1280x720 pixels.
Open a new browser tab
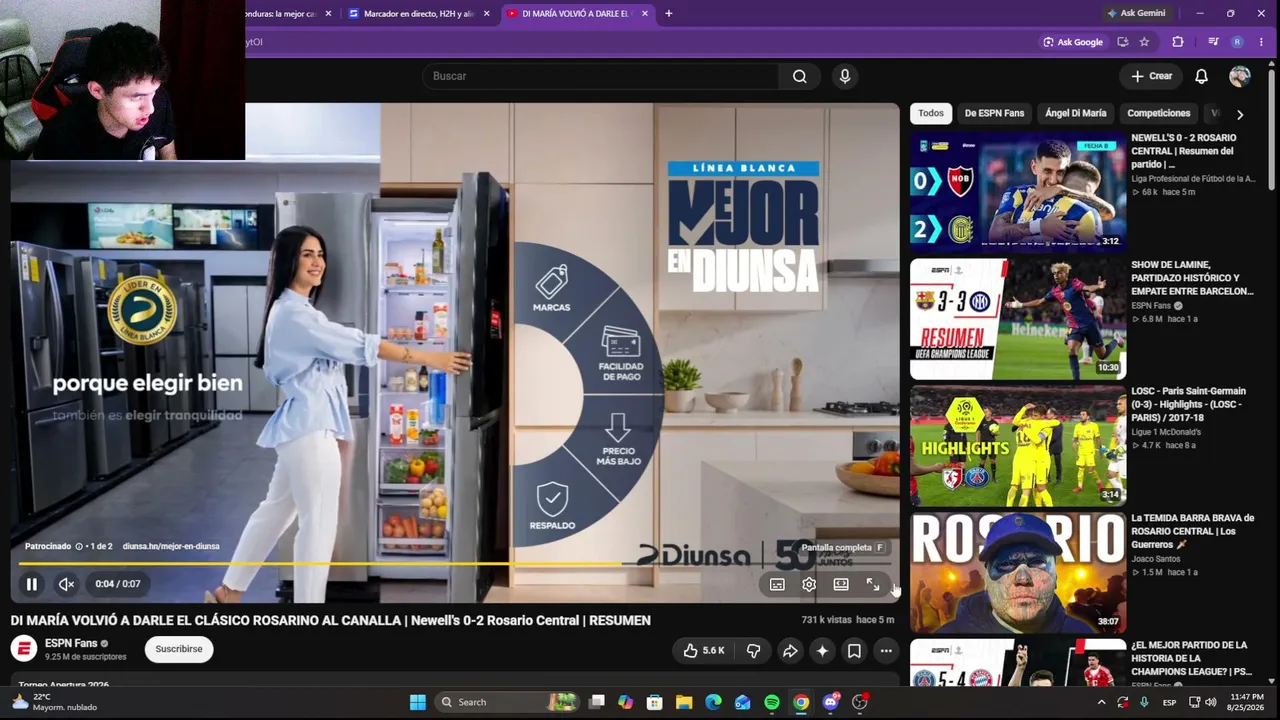(669, 14)
